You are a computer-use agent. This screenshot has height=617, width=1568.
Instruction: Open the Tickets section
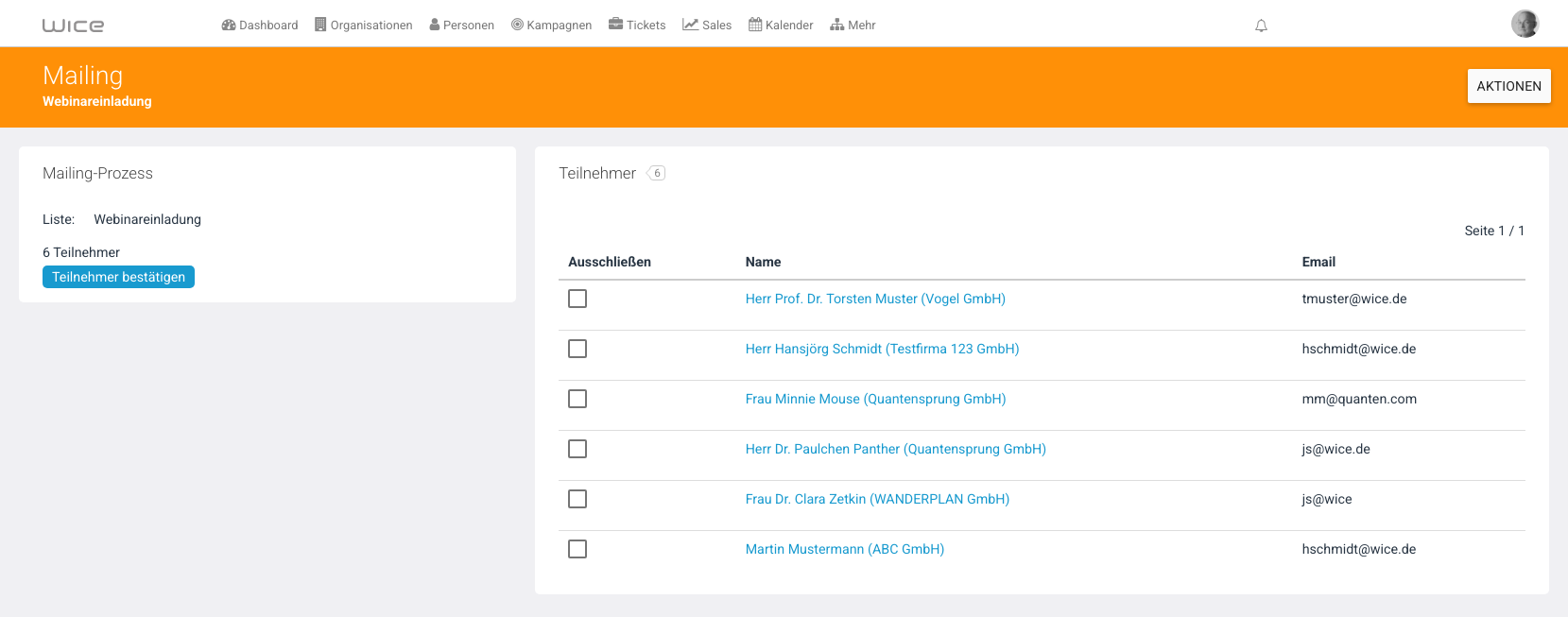[x=637, y=25]
